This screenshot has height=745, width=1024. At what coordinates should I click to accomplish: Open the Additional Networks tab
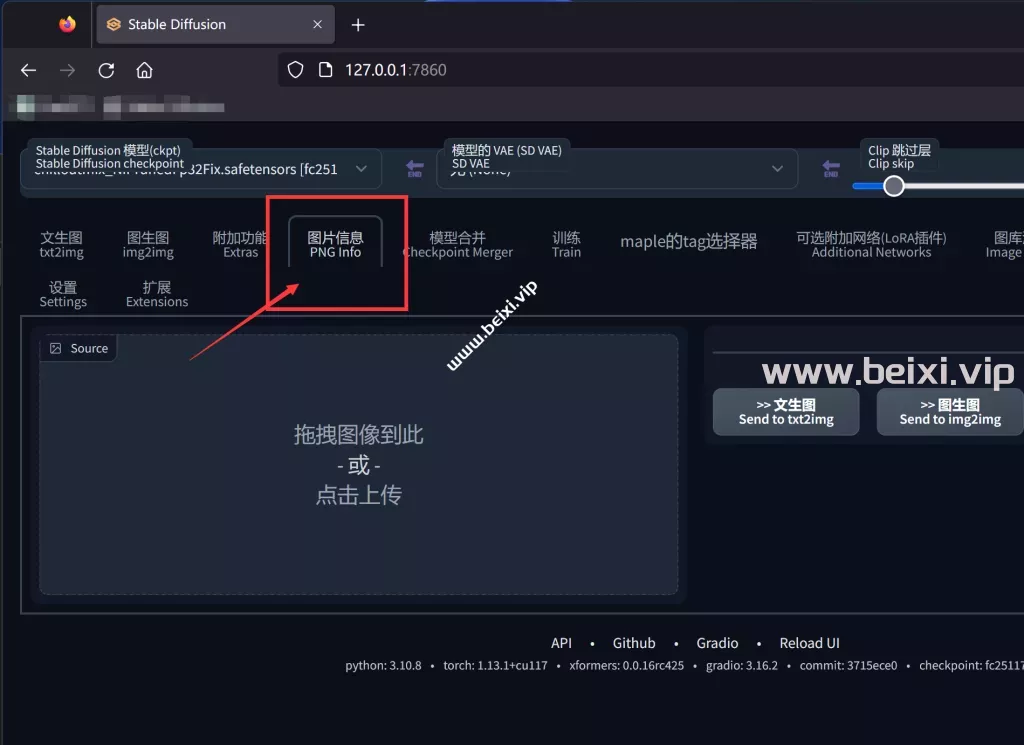coord(871,245)
